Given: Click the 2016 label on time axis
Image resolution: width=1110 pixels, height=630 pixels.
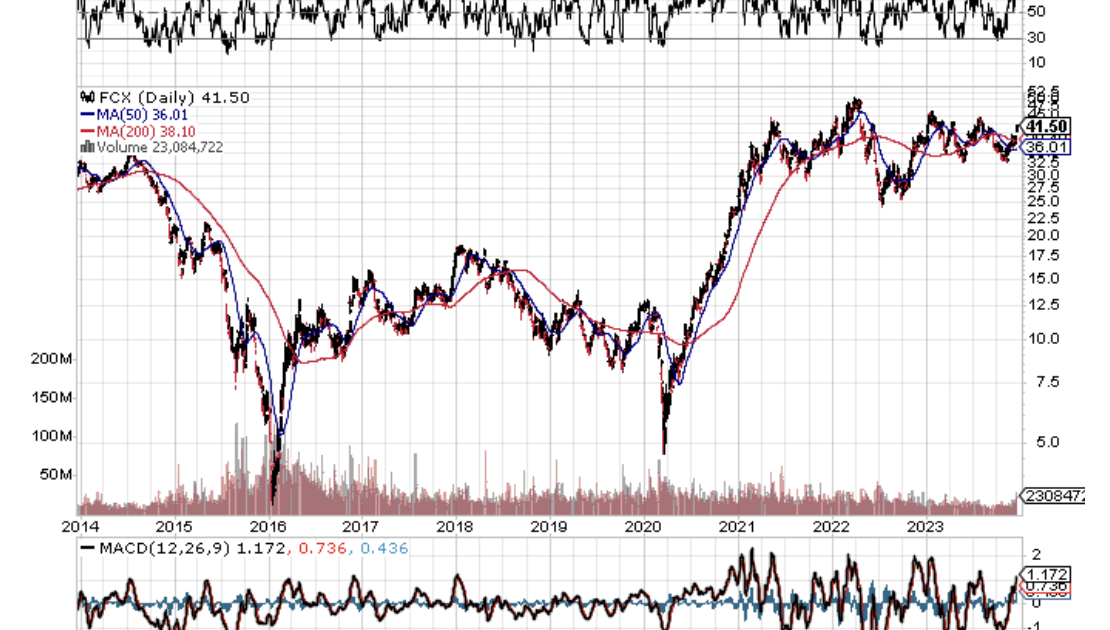Looking at the screenshot, I should [268, 527].
